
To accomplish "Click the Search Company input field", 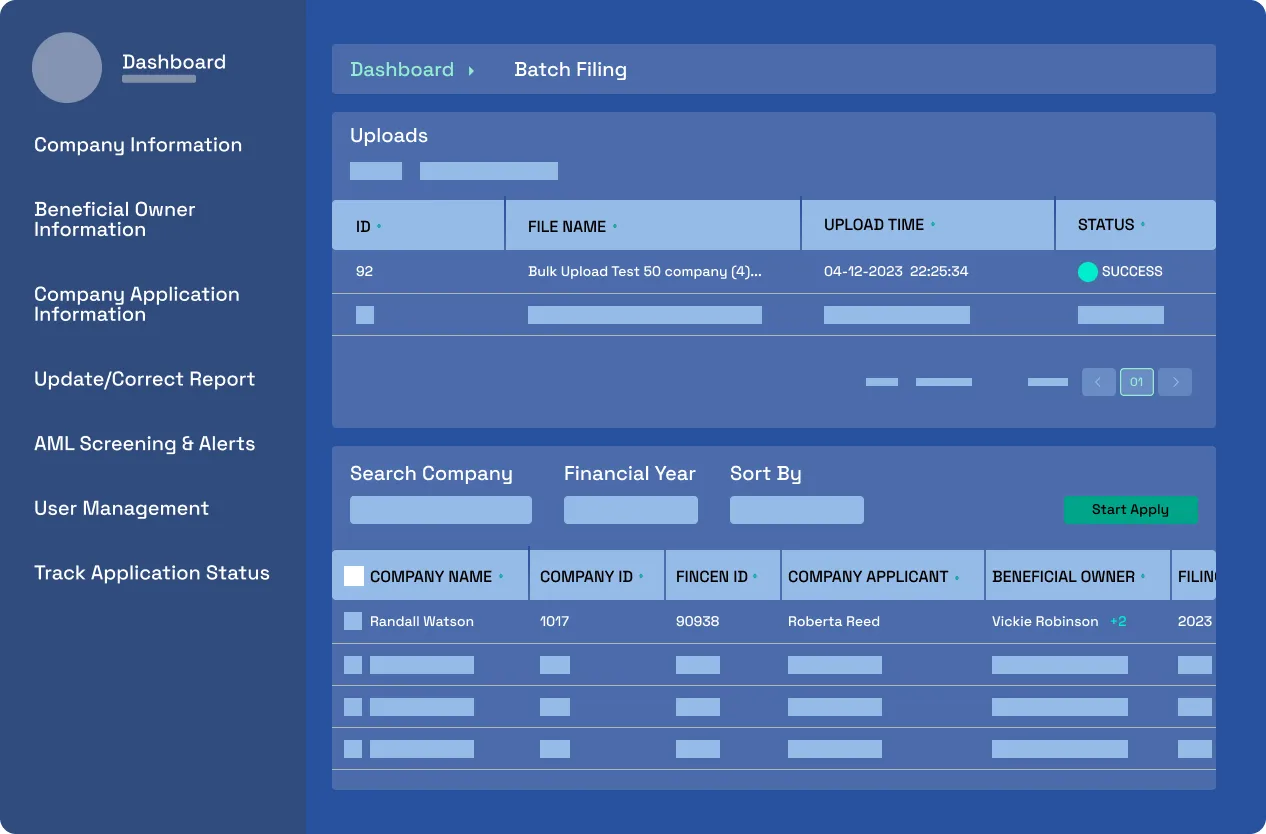I will pyautogui.click(x=440, y=510).
